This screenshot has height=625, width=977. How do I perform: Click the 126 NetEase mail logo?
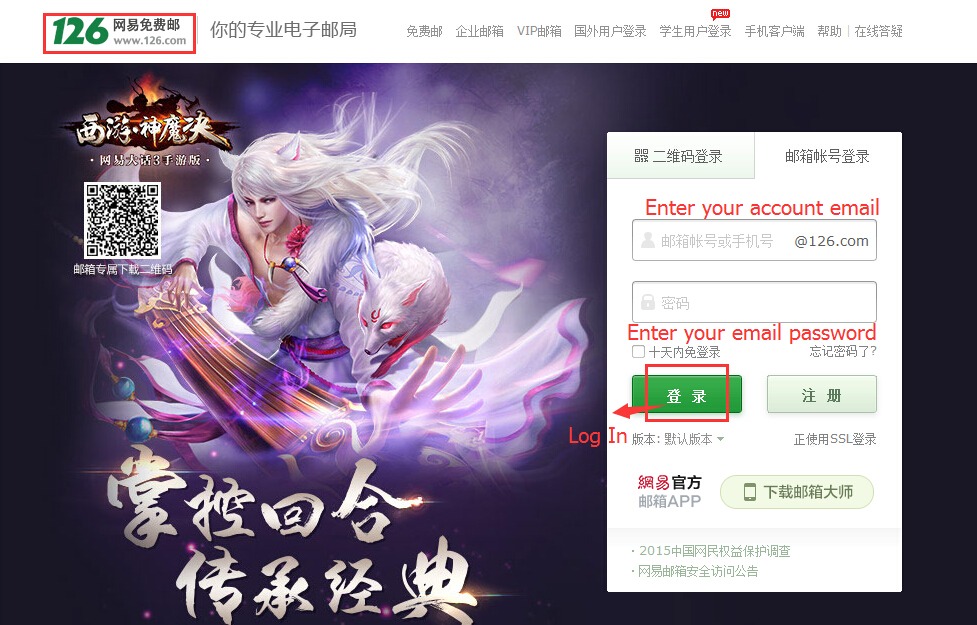point(119,32)
